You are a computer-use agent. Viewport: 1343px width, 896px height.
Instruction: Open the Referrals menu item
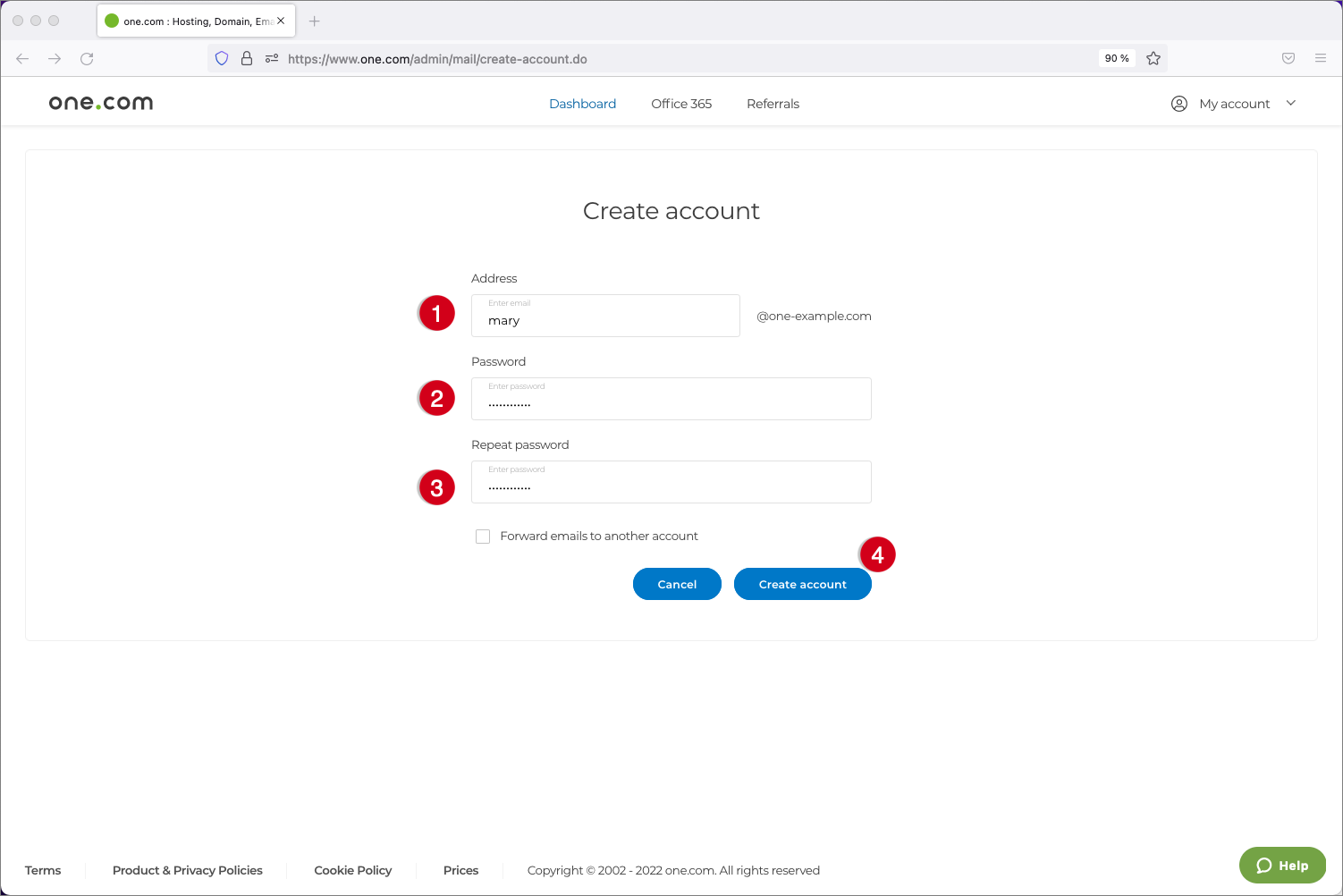point(773,104)
